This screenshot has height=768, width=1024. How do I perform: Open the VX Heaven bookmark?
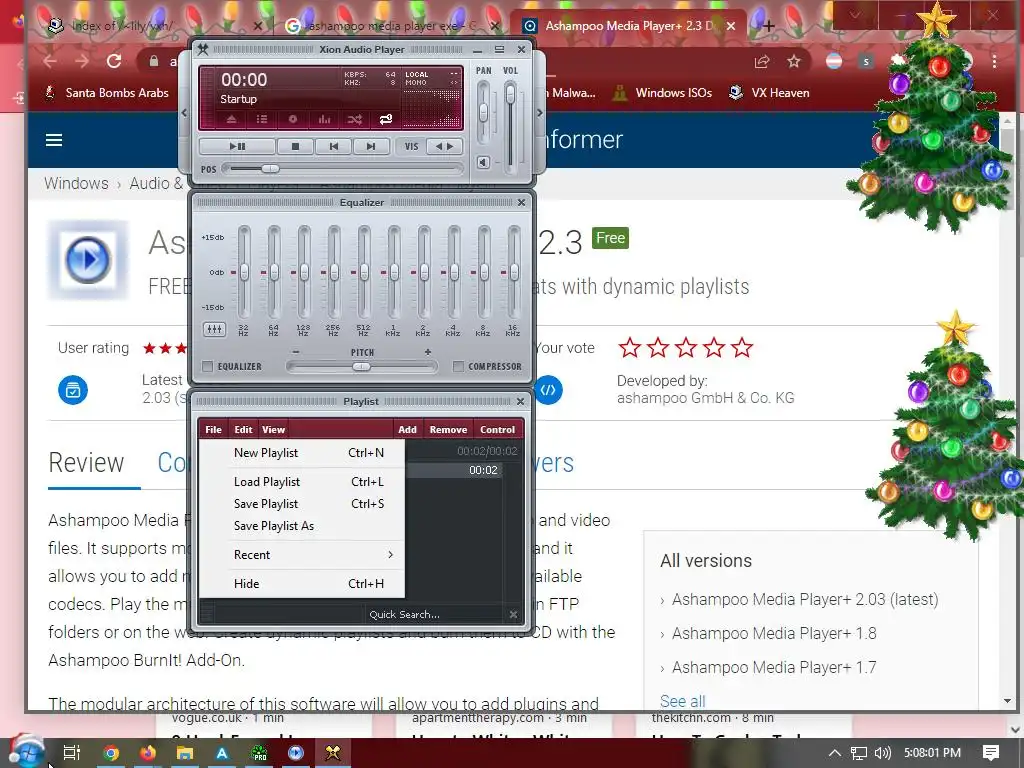[769, 93]
